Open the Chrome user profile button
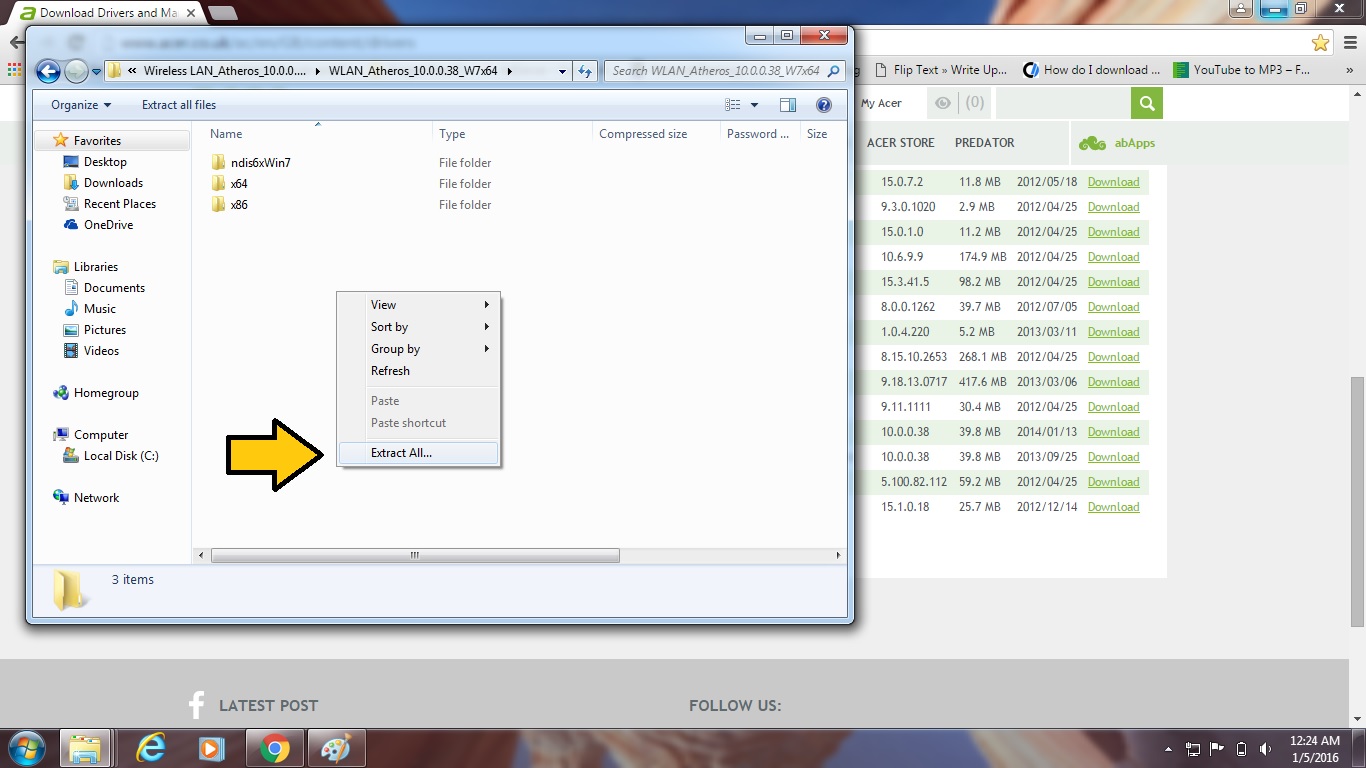The height and width of the screenshot is (768, 1366). (x=1241, y=9)
